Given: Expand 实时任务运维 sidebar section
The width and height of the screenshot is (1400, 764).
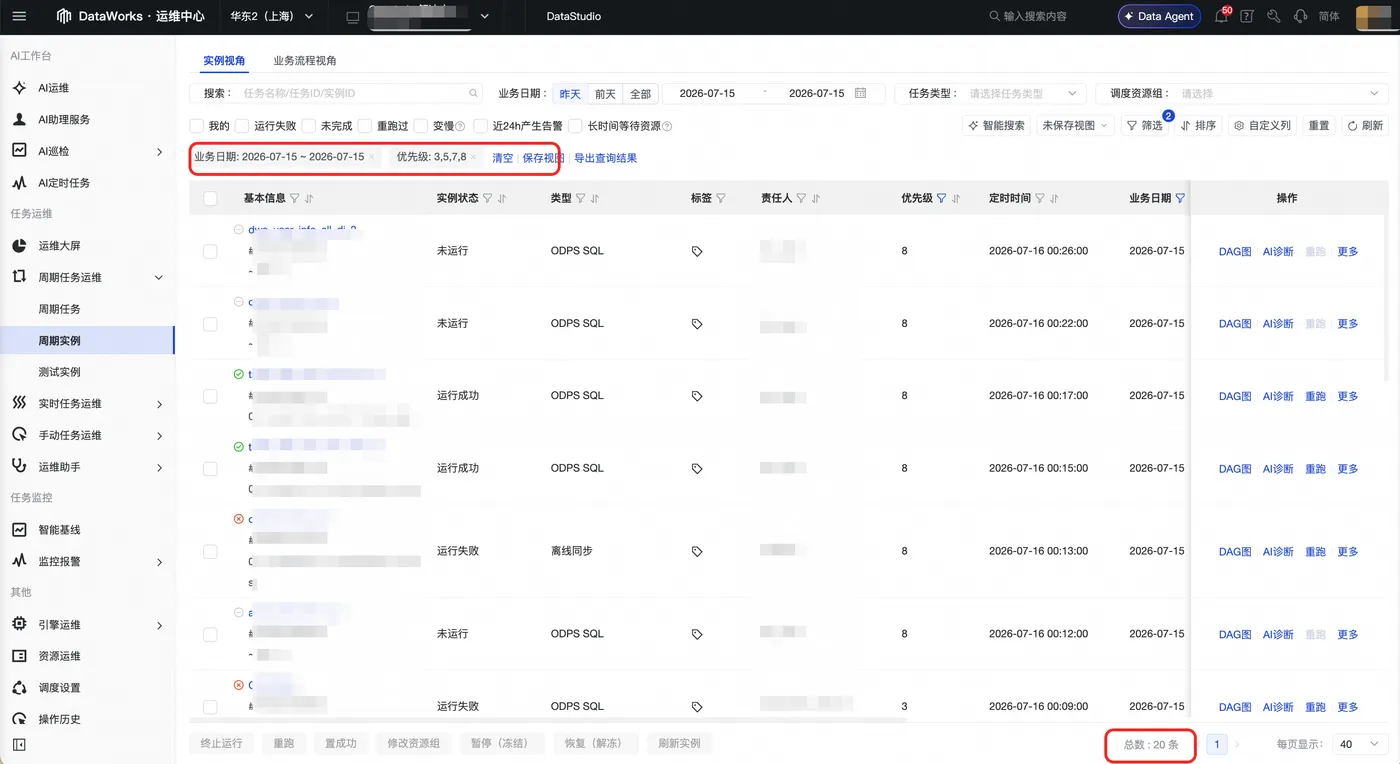Looking at the screenshot, I should pos(88,404).
